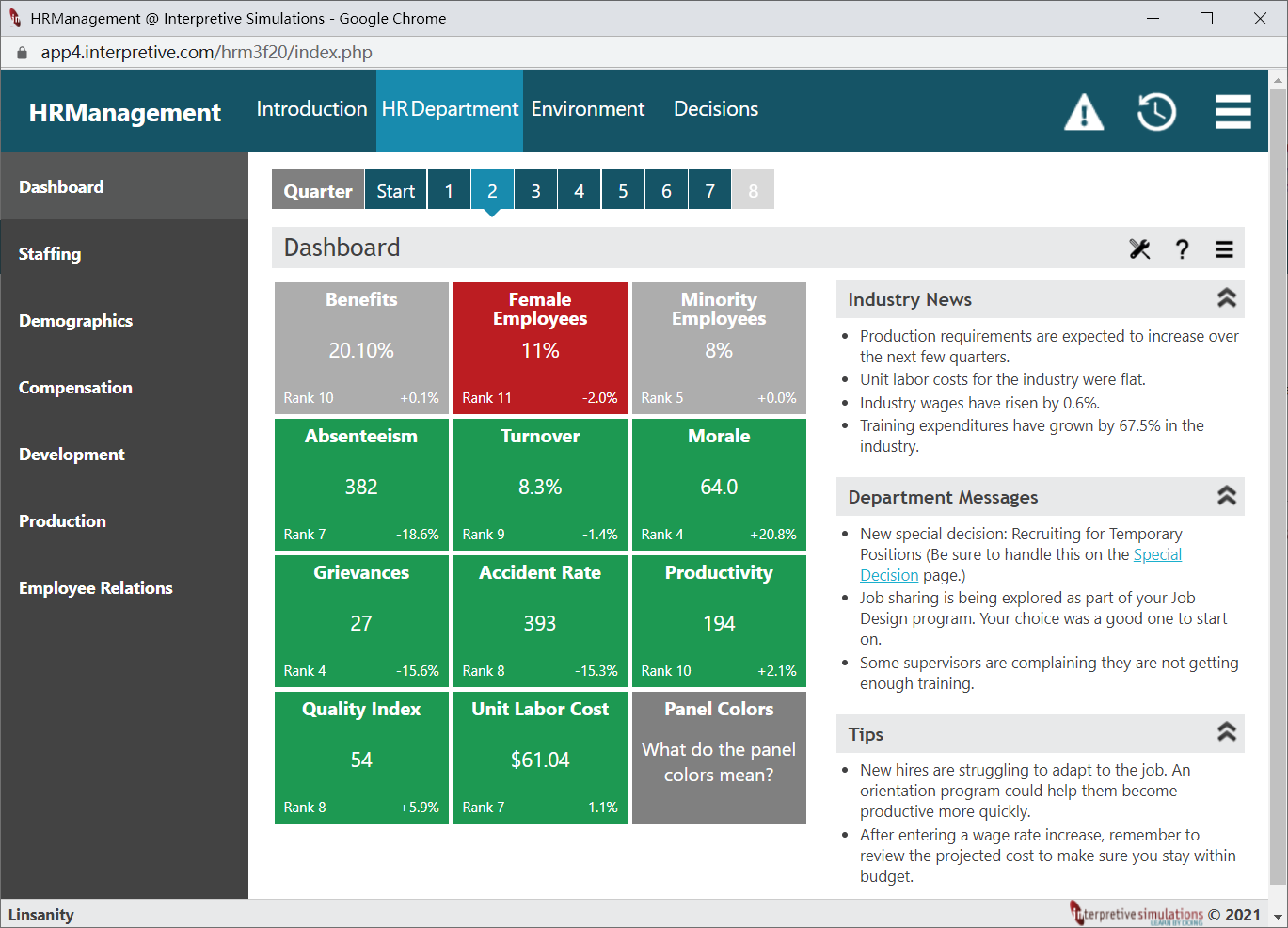
Task: Go to the Decisions tab
Action: [x=716, y=109]
